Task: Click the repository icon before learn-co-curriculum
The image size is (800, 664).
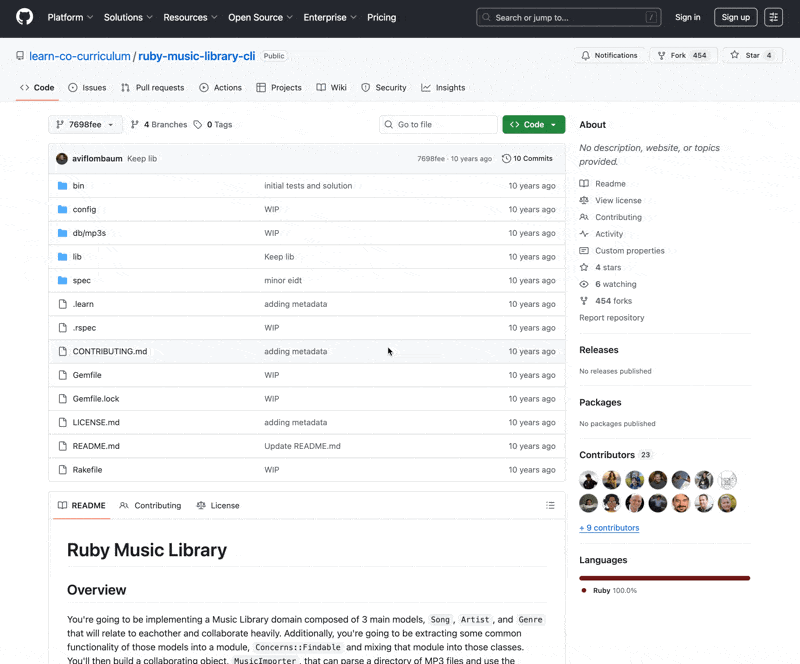Action: coord(20,56)
